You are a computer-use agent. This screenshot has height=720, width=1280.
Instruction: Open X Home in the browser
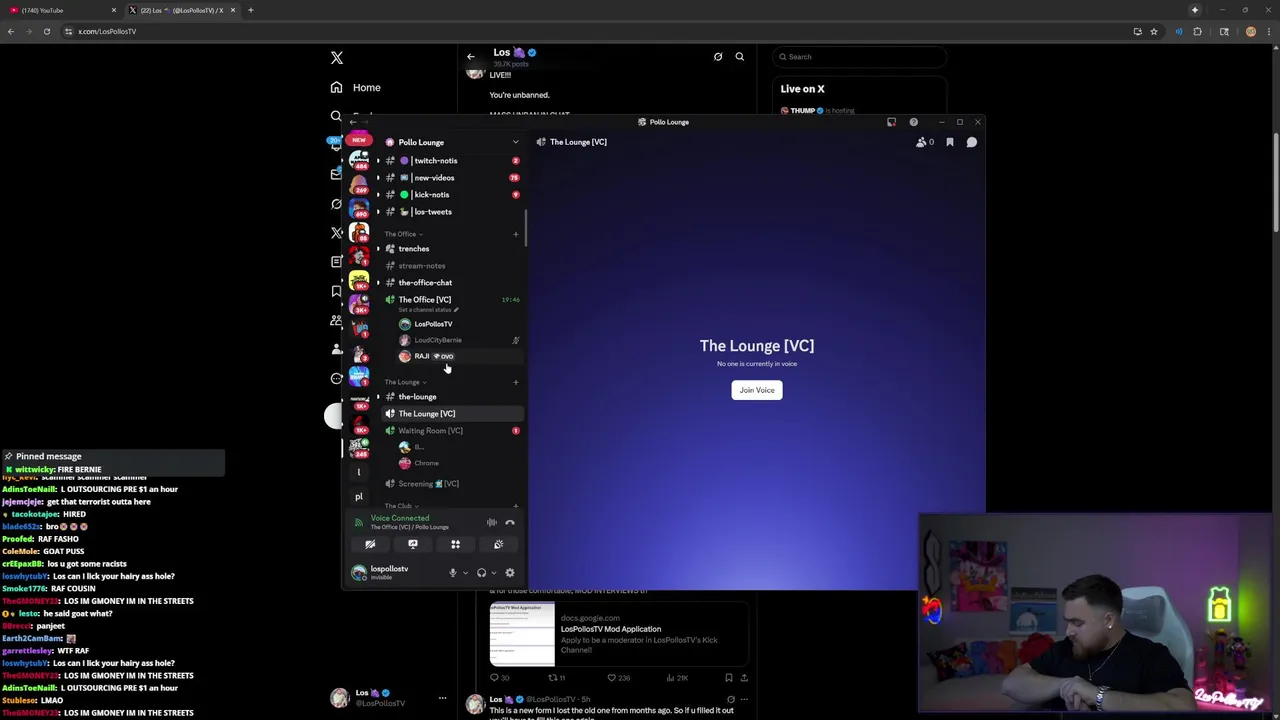(356, 87)
